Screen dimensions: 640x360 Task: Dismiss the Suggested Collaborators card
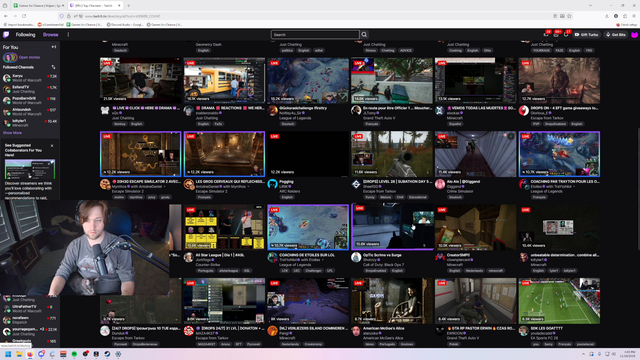pyautogui.click(x=52, y=146)
